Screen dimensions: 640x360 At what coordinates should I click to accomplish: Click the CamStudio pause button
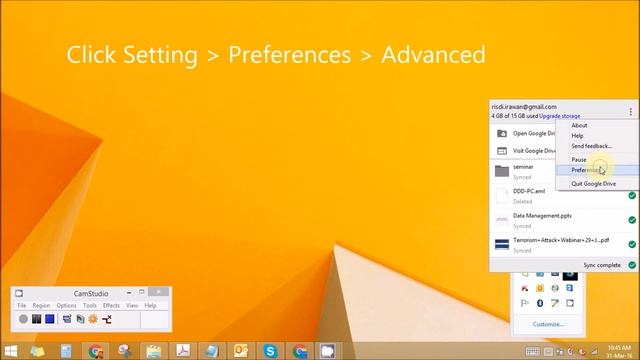pos(36,319)
